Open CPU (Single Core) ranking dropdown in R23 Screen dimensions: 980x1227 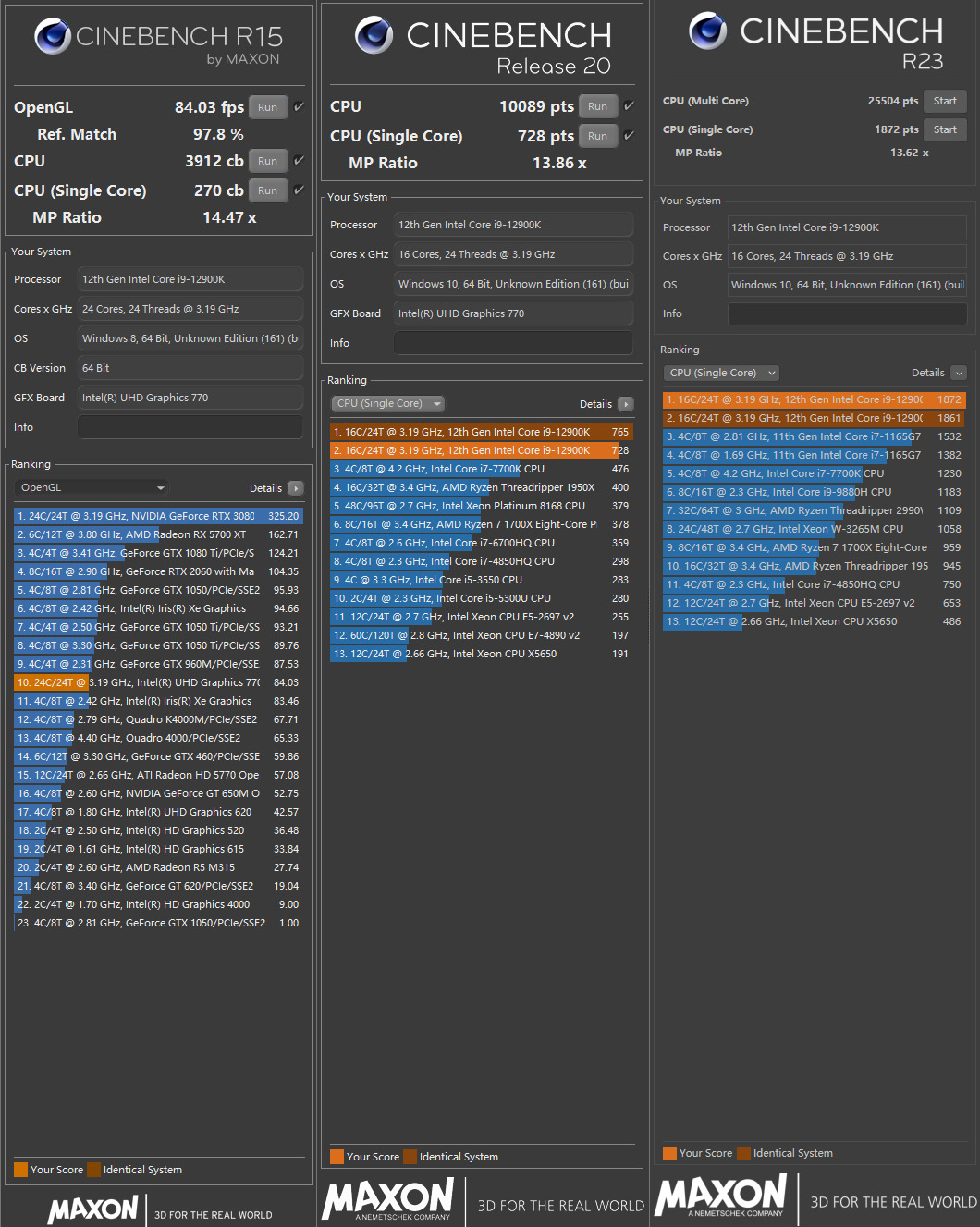pos(721,373)
